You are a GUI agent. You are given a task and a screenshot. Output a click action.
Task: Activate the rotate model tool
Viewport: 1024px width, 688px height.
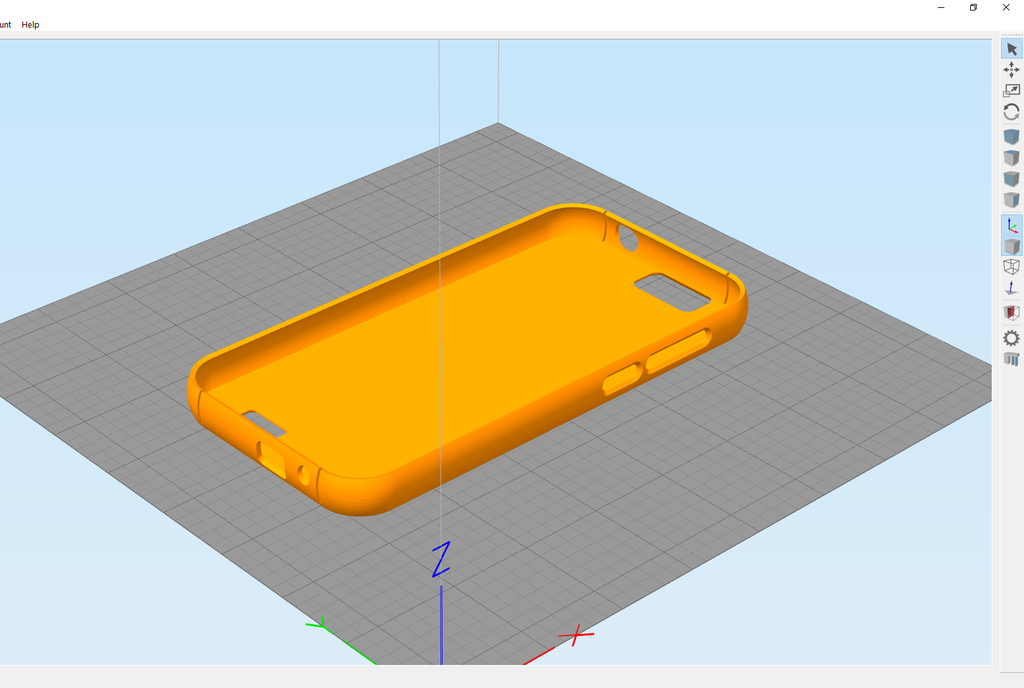pos(1012,112)
